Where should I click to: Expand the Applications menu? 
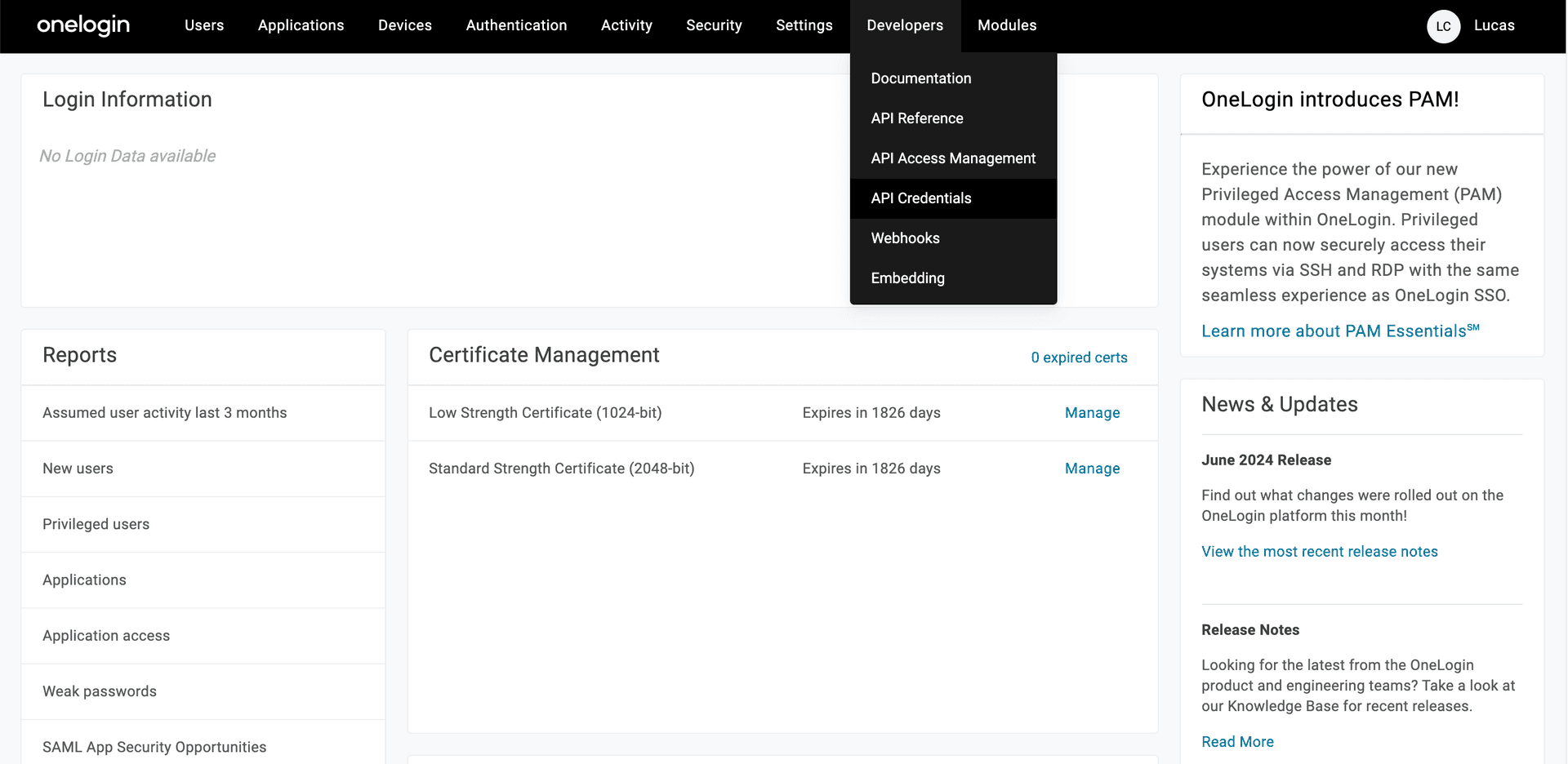click(301, 25)
